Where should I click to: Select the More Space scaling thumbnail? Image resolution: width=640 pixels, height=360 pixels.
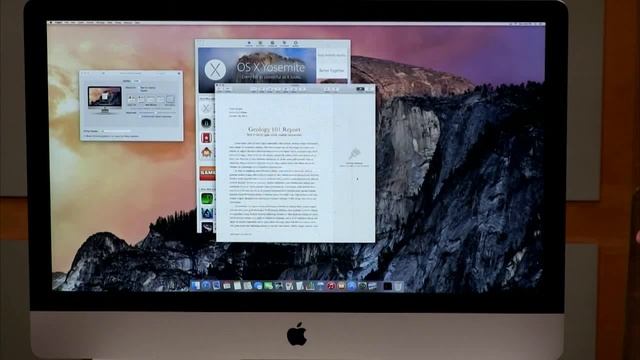click(171, 99)
